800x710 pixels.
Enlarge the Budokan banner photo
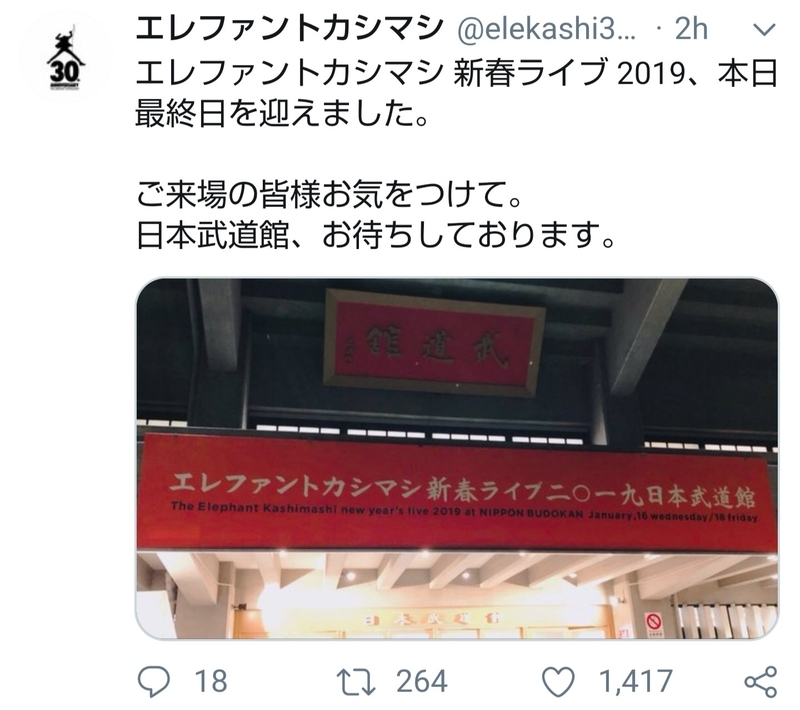457,458
